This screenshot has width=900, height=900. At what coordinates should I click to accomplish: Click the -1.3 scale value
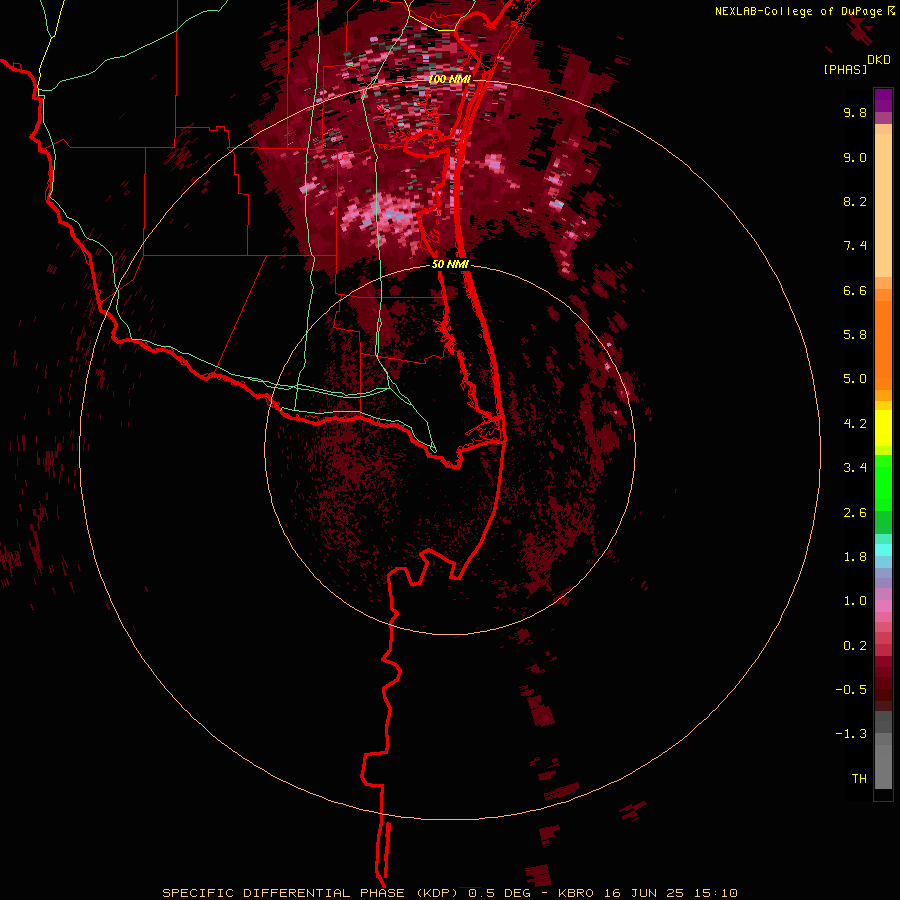[x=851, y=734]
